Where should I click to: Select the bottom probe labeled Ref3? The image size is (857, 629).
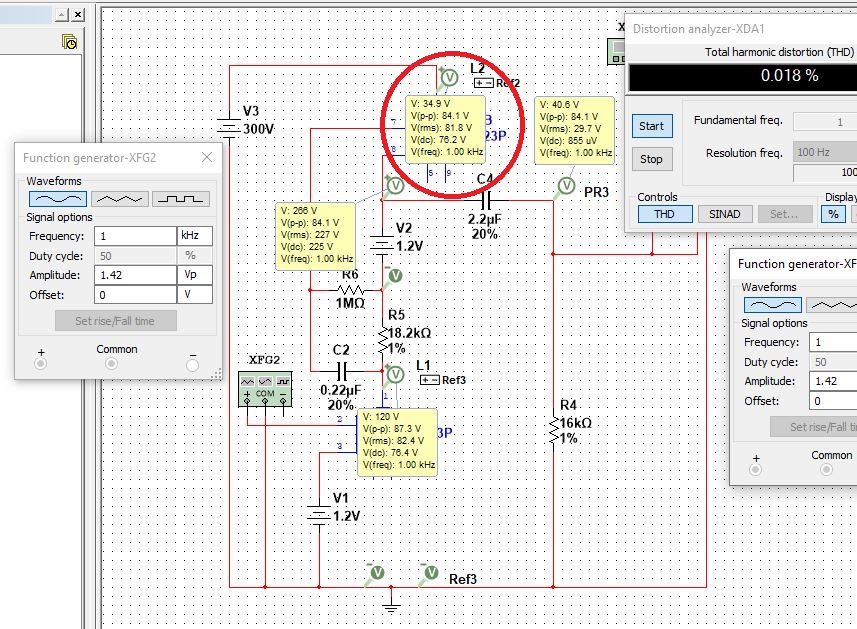click(x=430, y=573)
